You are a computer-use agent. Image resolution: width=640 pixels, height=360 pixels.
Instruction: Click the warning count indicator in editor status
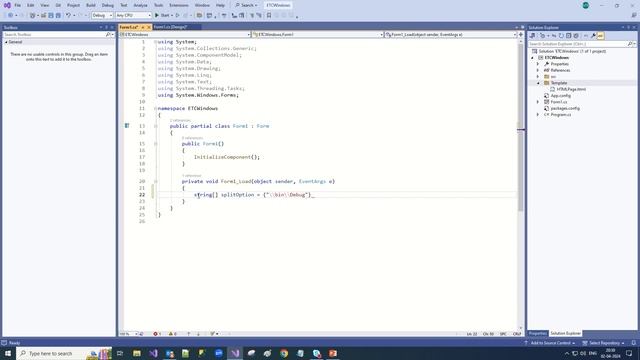(x=173, y=334)
